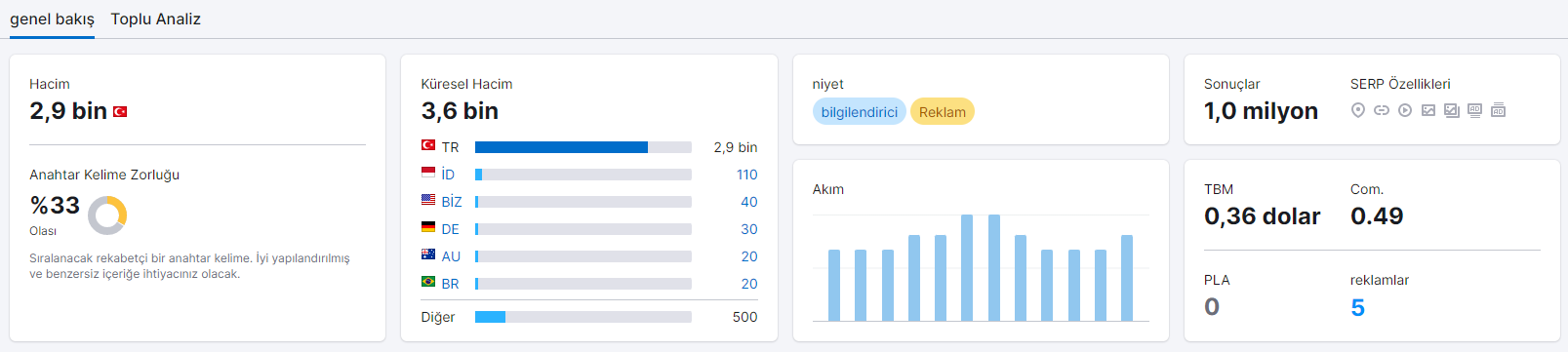This screenshot has height=352, width=1568.
Task: Open the ID country volume link
Action: pos(448,175)
